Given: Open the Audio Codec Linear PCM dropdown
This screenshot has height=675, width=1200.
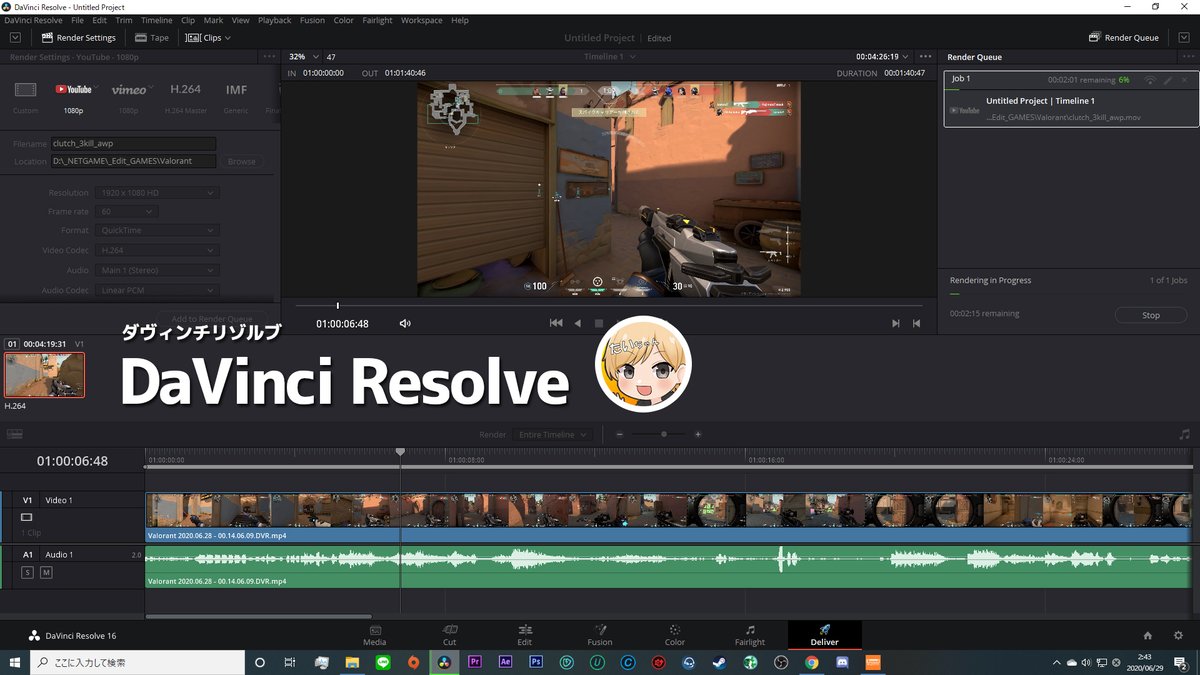Looking at the screenshot, I should [158, 290].
